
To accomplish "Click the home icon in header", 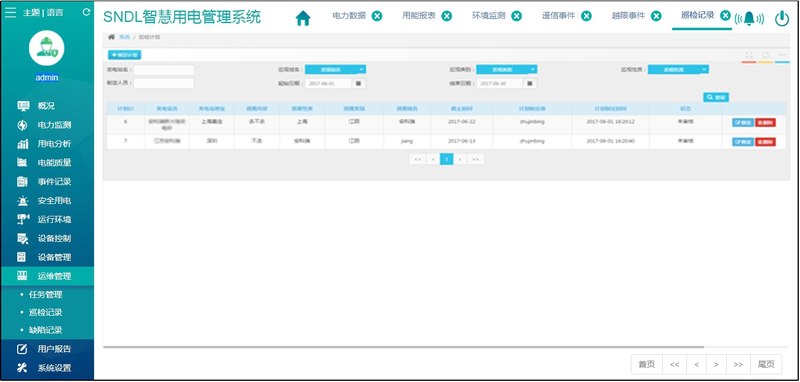I will tap(303, 18).
